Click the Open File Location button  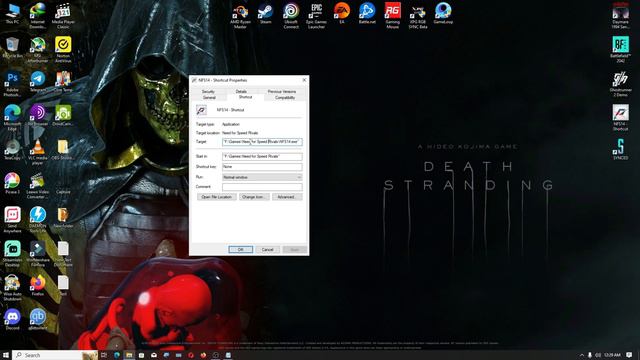(x=216, y=197)
